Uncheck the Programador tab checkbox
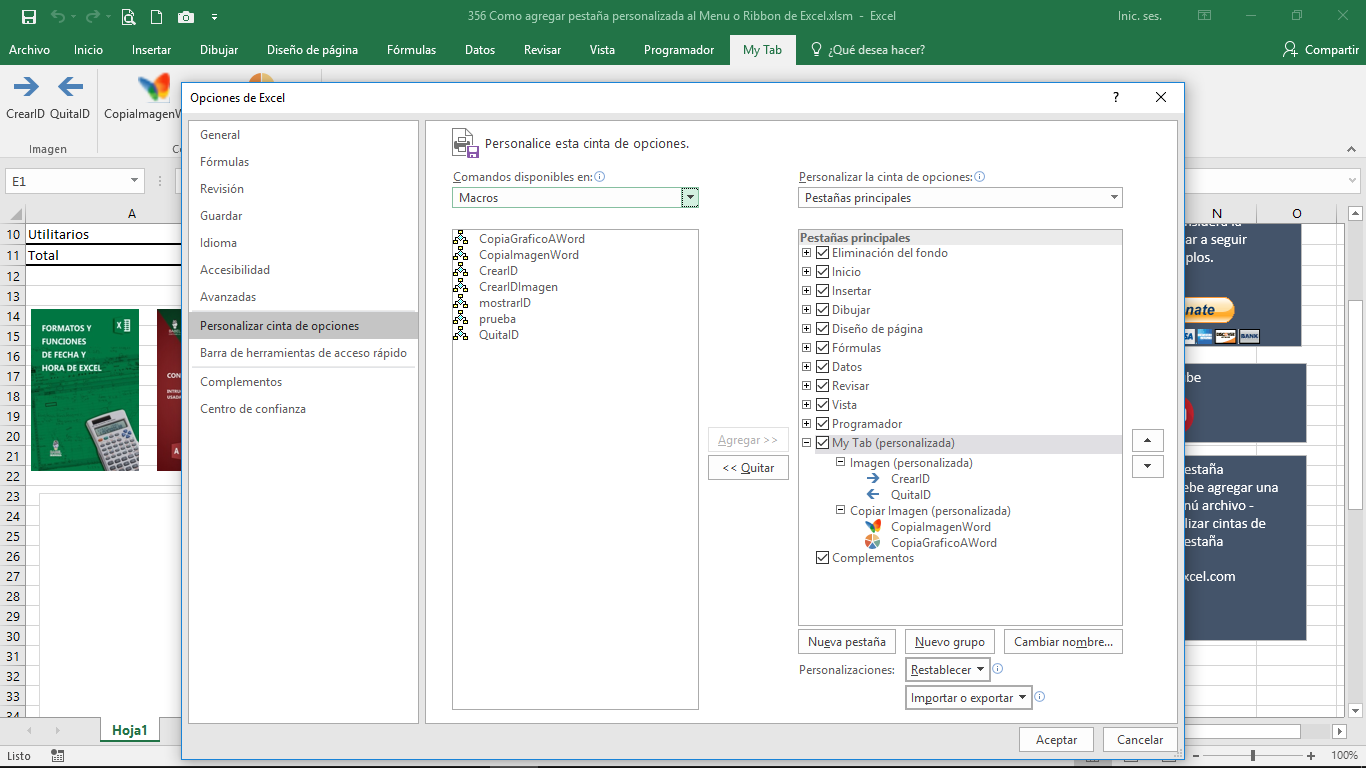Screen dimensions: 1366x768 point(823,424)
